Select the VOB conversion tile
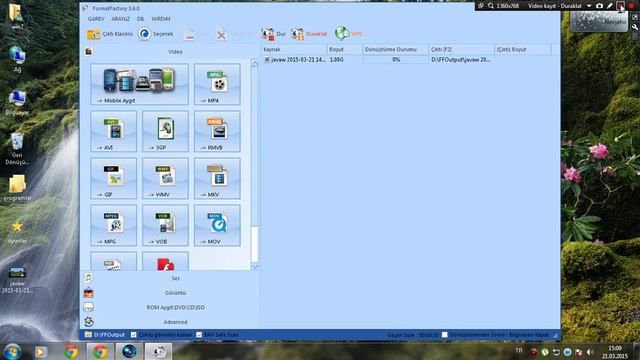Viewport: 640px width, 360px height. (165, 225)
